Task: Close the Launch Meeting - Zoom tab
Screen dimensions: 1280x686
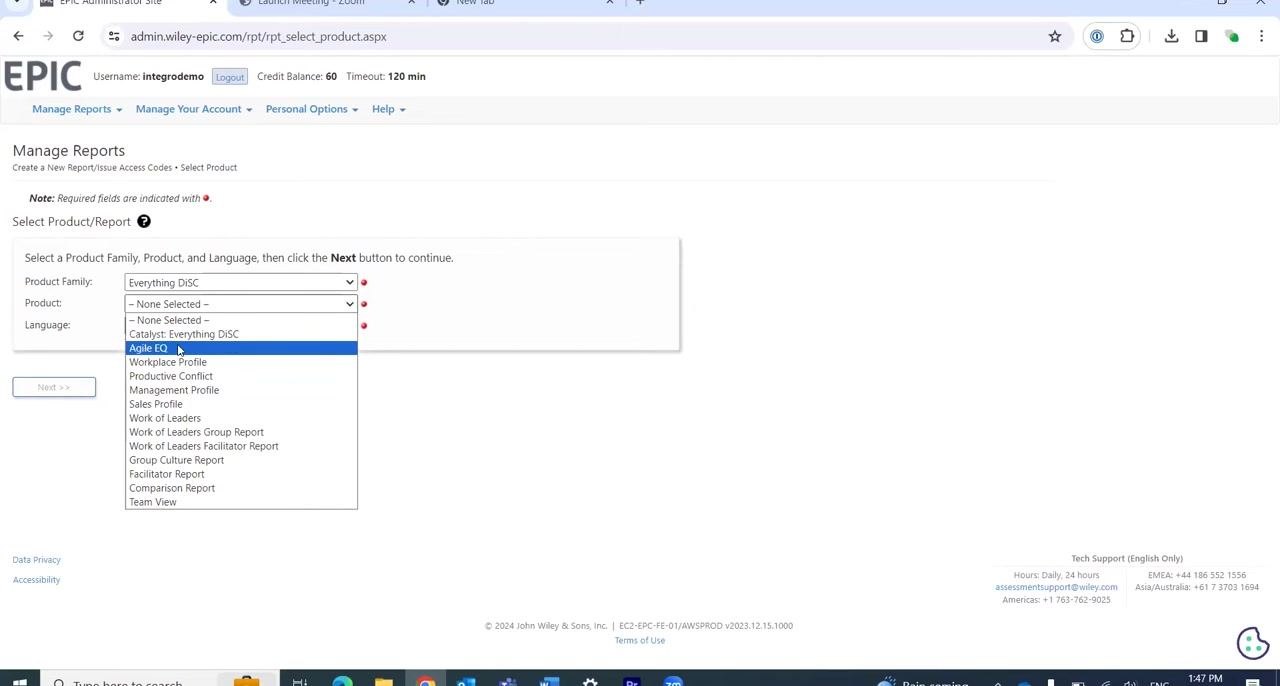Action: [x=411, y=3]
